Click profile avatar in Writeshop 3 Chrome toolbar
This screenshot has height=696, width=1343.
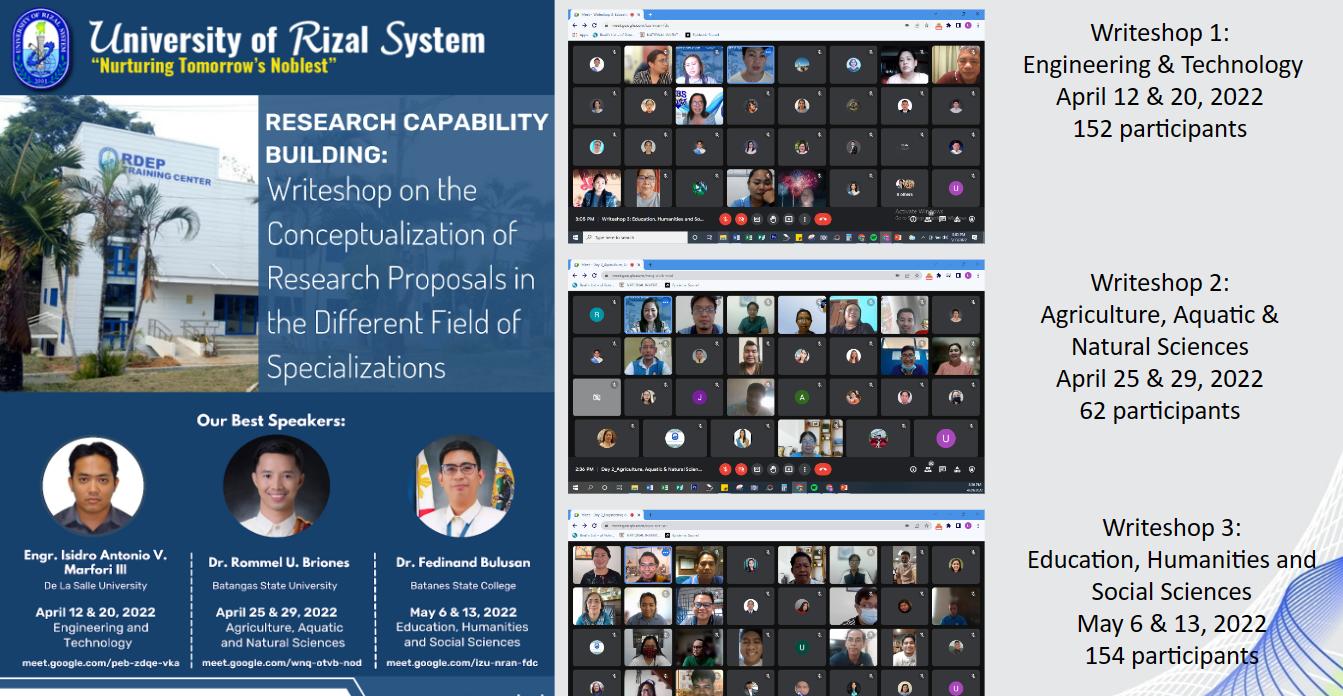968,25
